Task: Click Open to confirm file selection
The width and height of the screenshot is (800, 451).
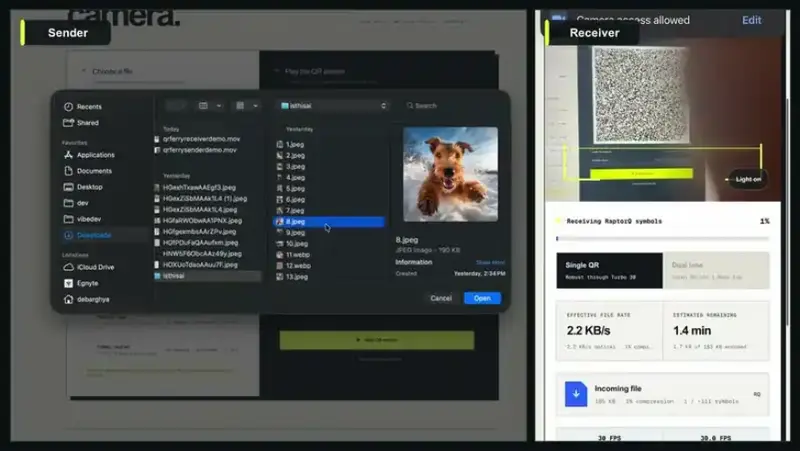Action: 482,298
